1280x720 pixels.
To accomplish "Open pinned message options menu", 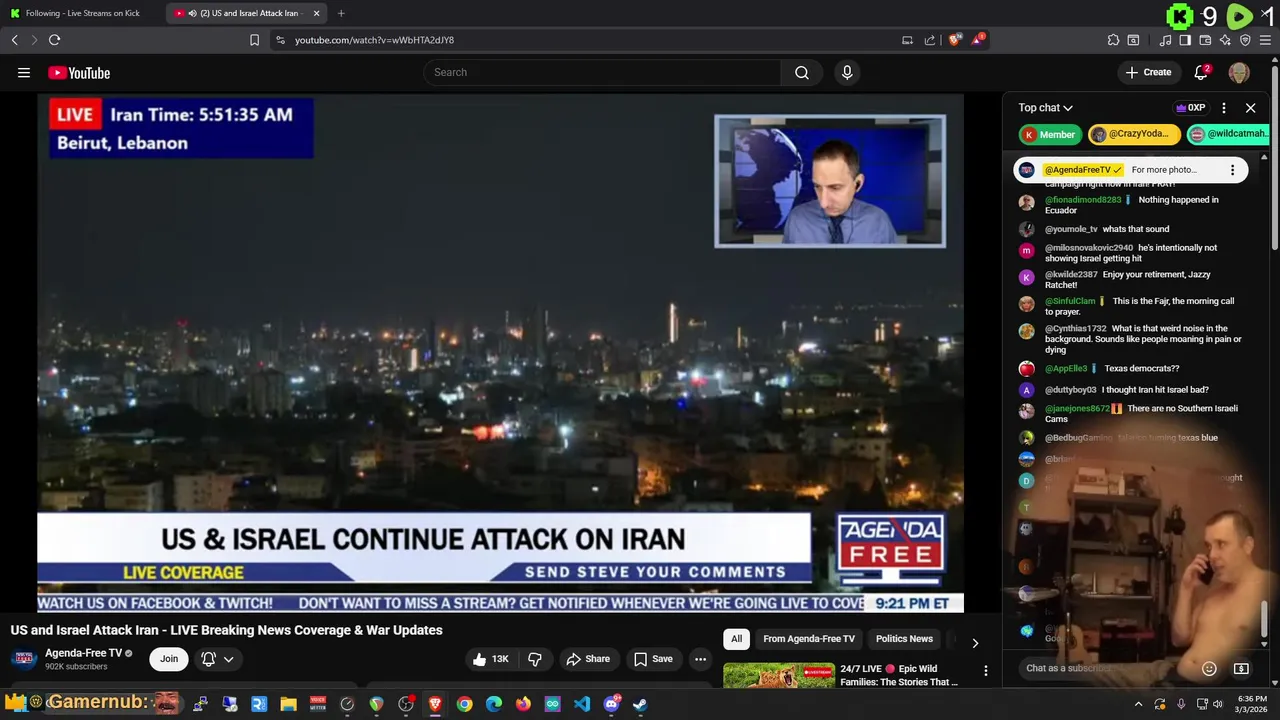I will click(x=1232, y=170).
